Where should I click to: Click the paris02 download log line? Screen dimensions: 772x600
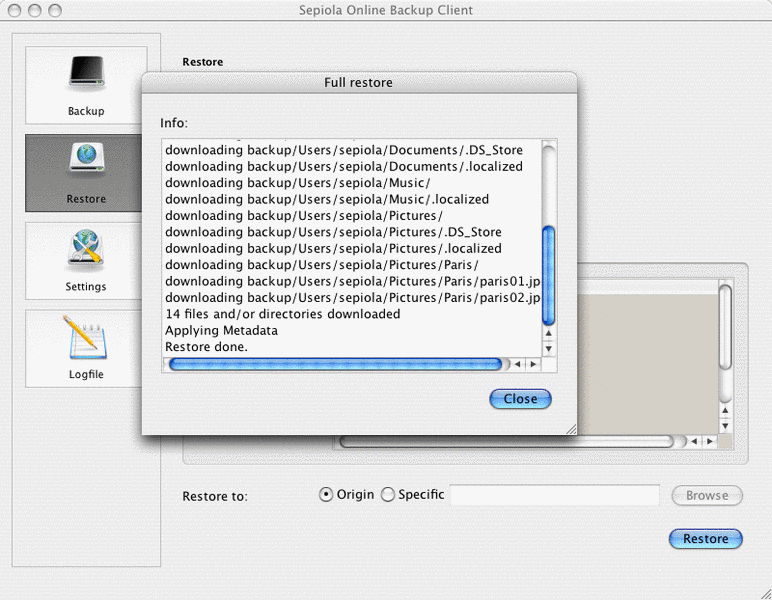(x=353, y=298)
